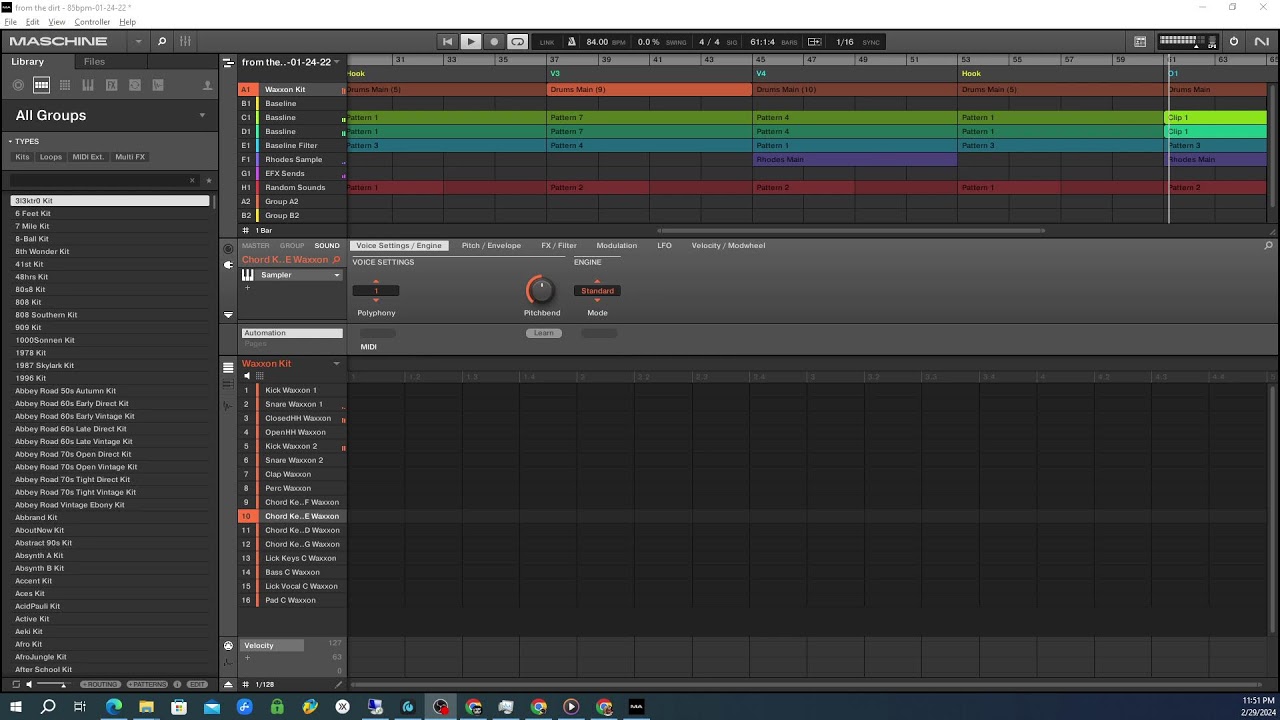This screenshot has height=720, width=1280.
Task: Click the MIDI Learn button
Action: pos(543,333)
